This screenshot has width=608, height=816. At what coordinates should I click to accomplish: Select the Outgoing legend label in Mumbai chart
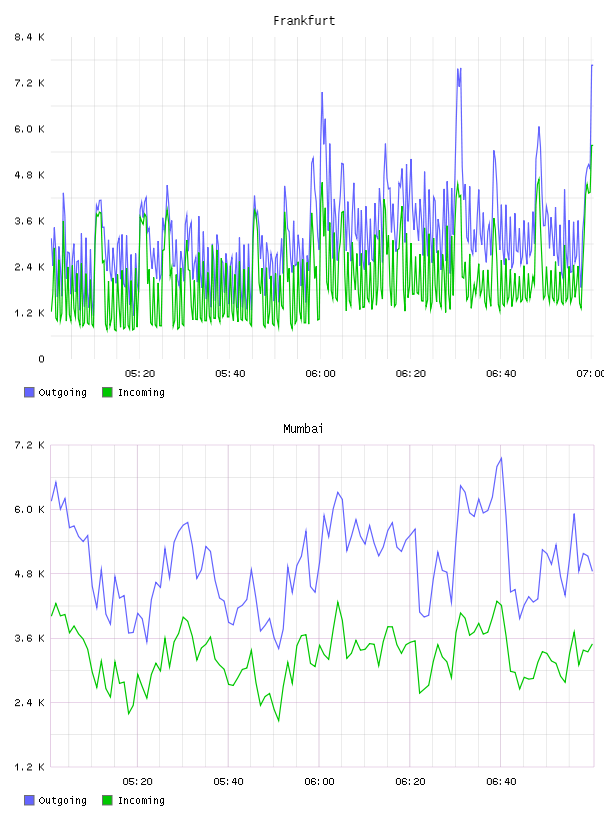62,801
